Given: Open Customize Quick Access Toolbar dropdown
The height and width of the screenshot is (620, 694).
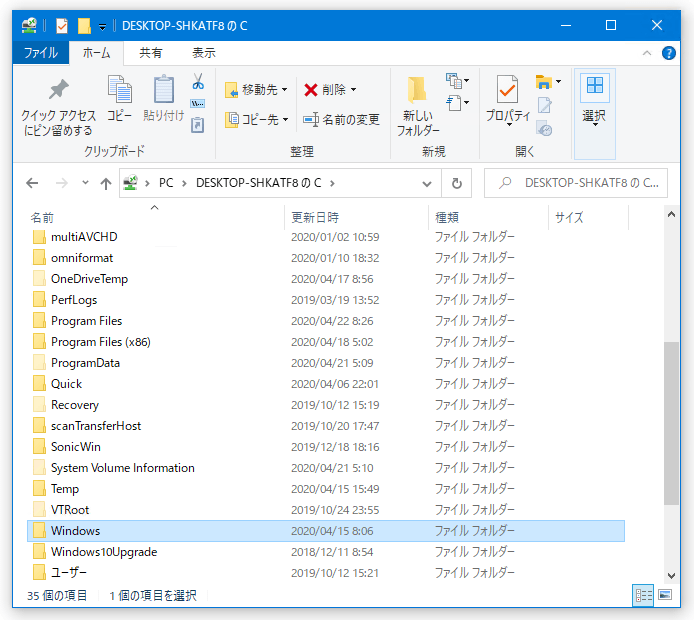Looking at the screenshot, I should (102, 27).
